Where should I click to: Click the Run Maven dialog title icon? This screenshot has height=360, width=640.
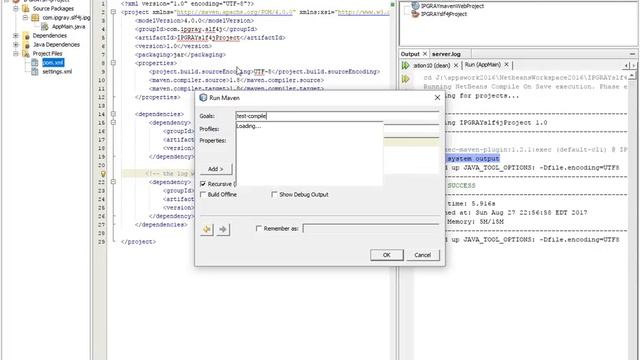point(203,98)
